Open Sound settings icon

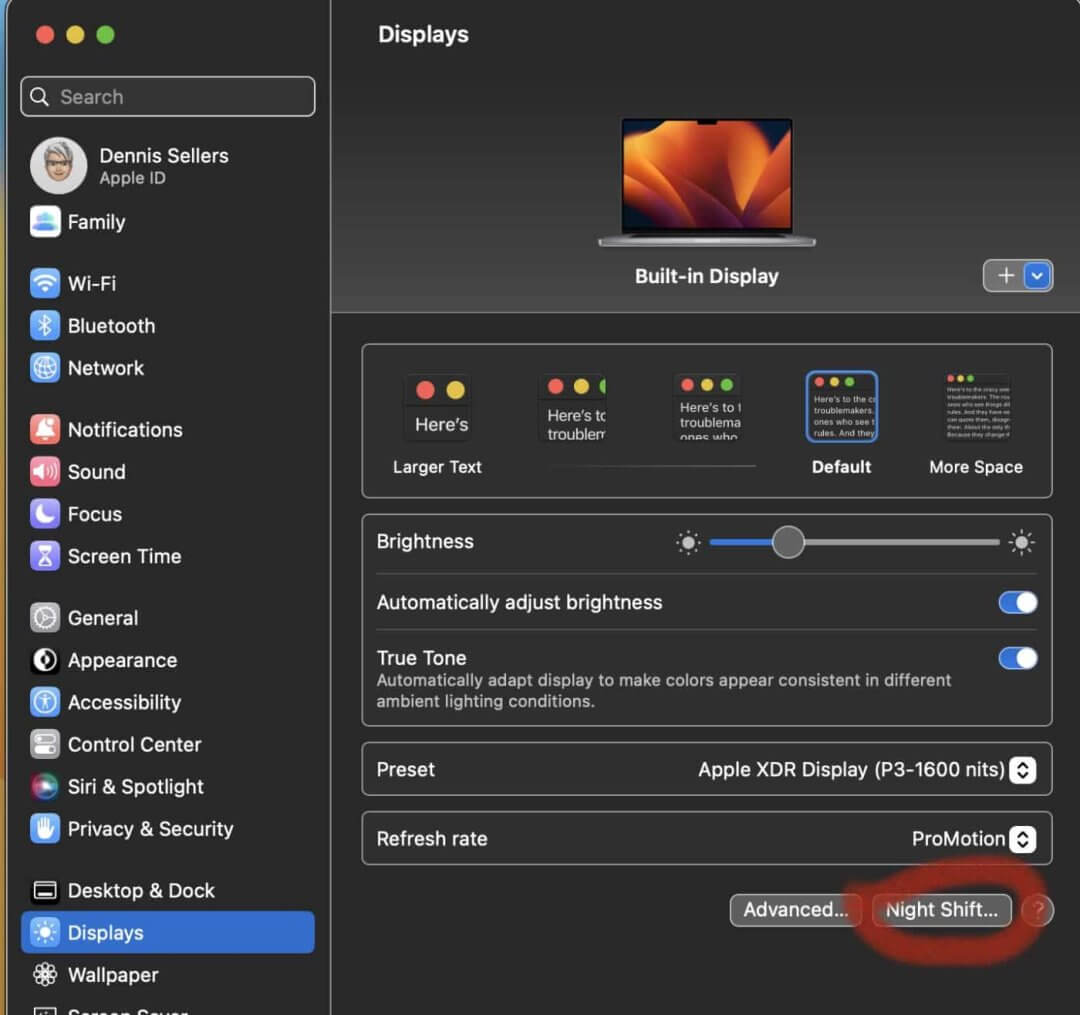coord(45,472)
